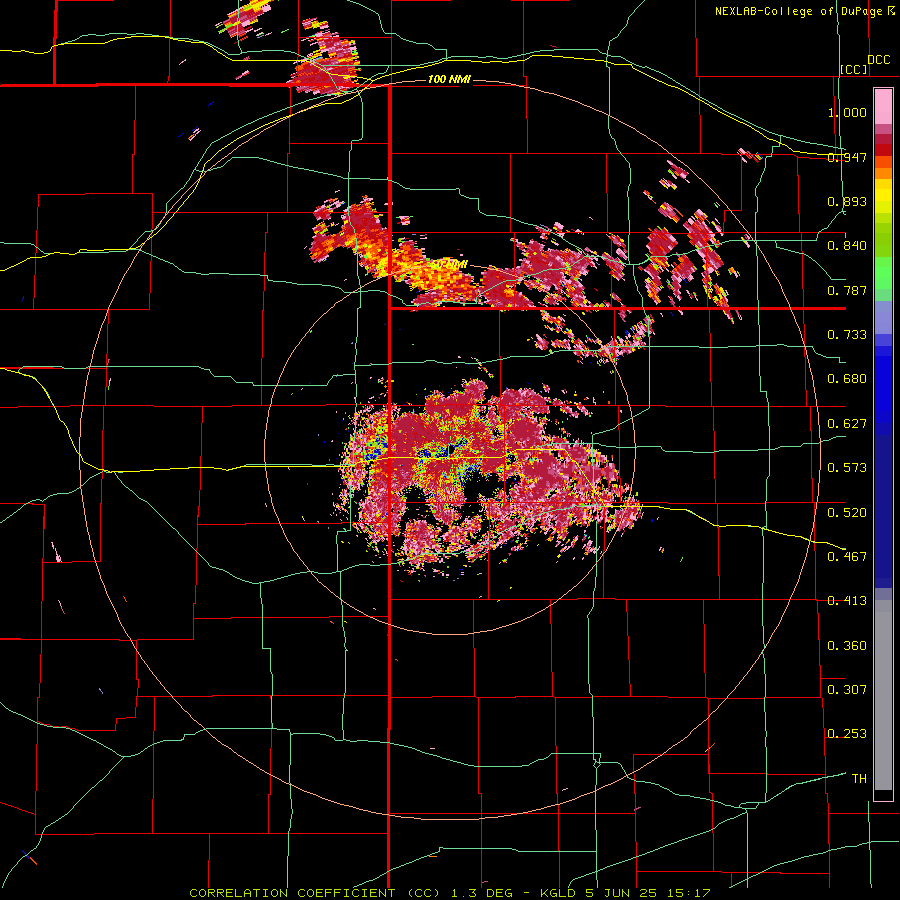Click the pink top segment of color bar
900x900 pixels.
[883, 106]
